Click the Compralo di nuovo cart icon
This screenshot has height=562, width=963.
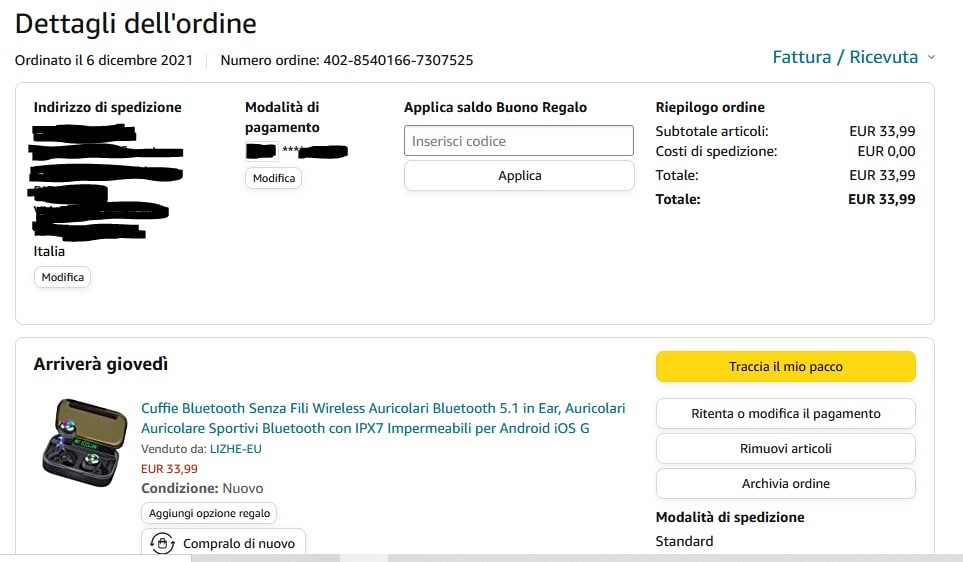coord(162,543)
